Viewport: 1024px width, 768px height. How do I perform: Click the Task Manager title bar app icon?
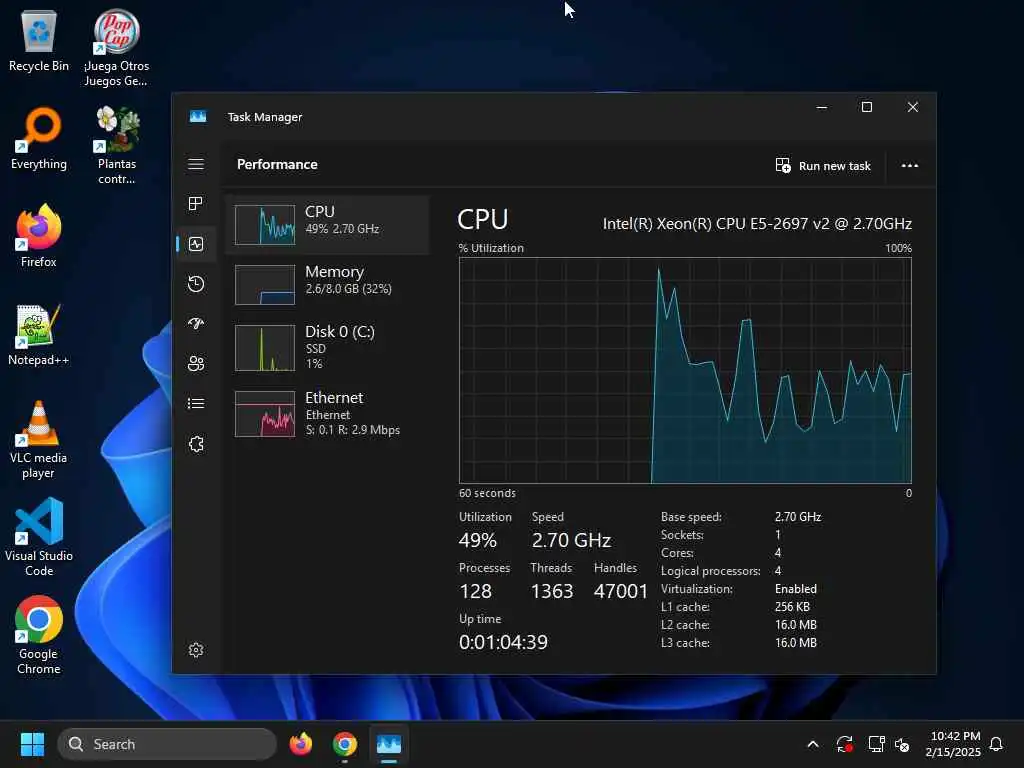[x=198, y=116]
